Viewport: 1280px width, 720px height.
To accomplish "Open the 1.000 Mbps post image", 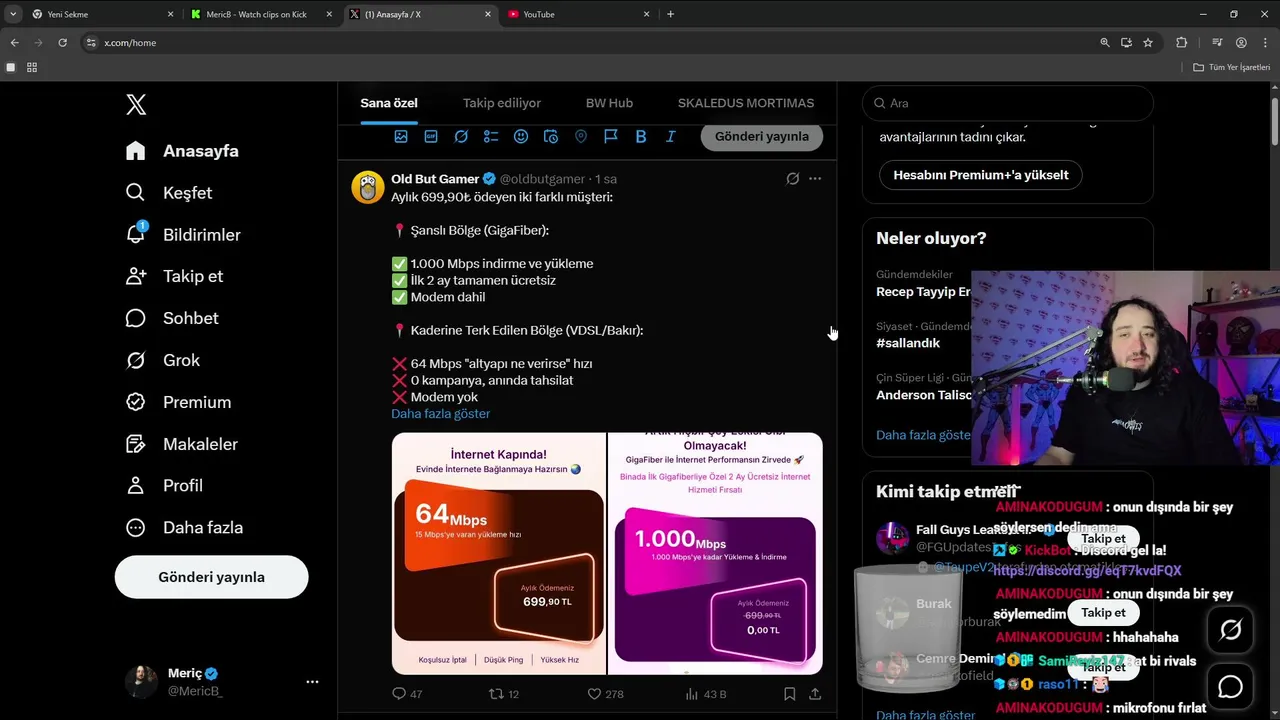I will [x=715, y=553].
